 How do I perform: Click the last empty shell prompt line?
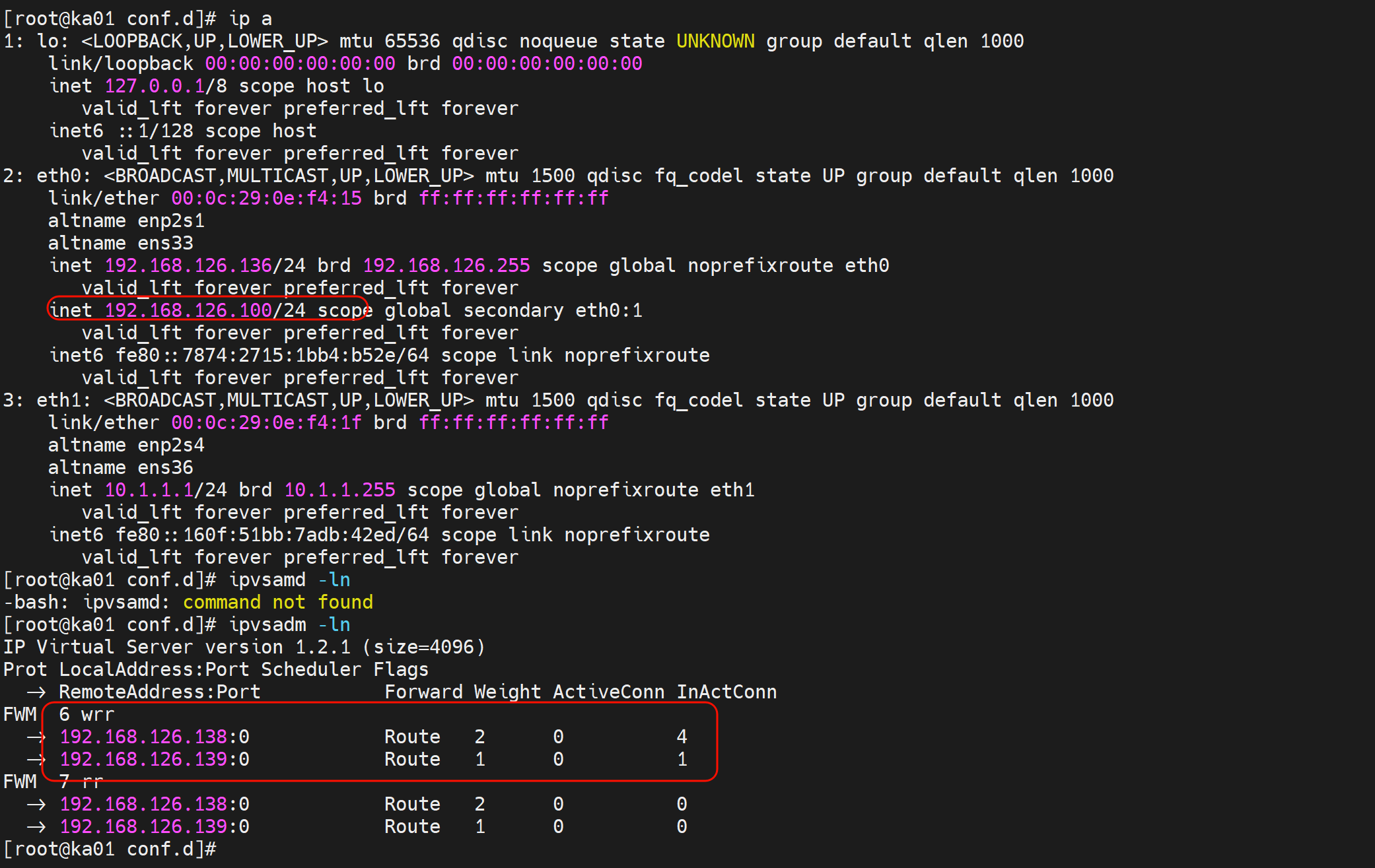tap(110, 849)
